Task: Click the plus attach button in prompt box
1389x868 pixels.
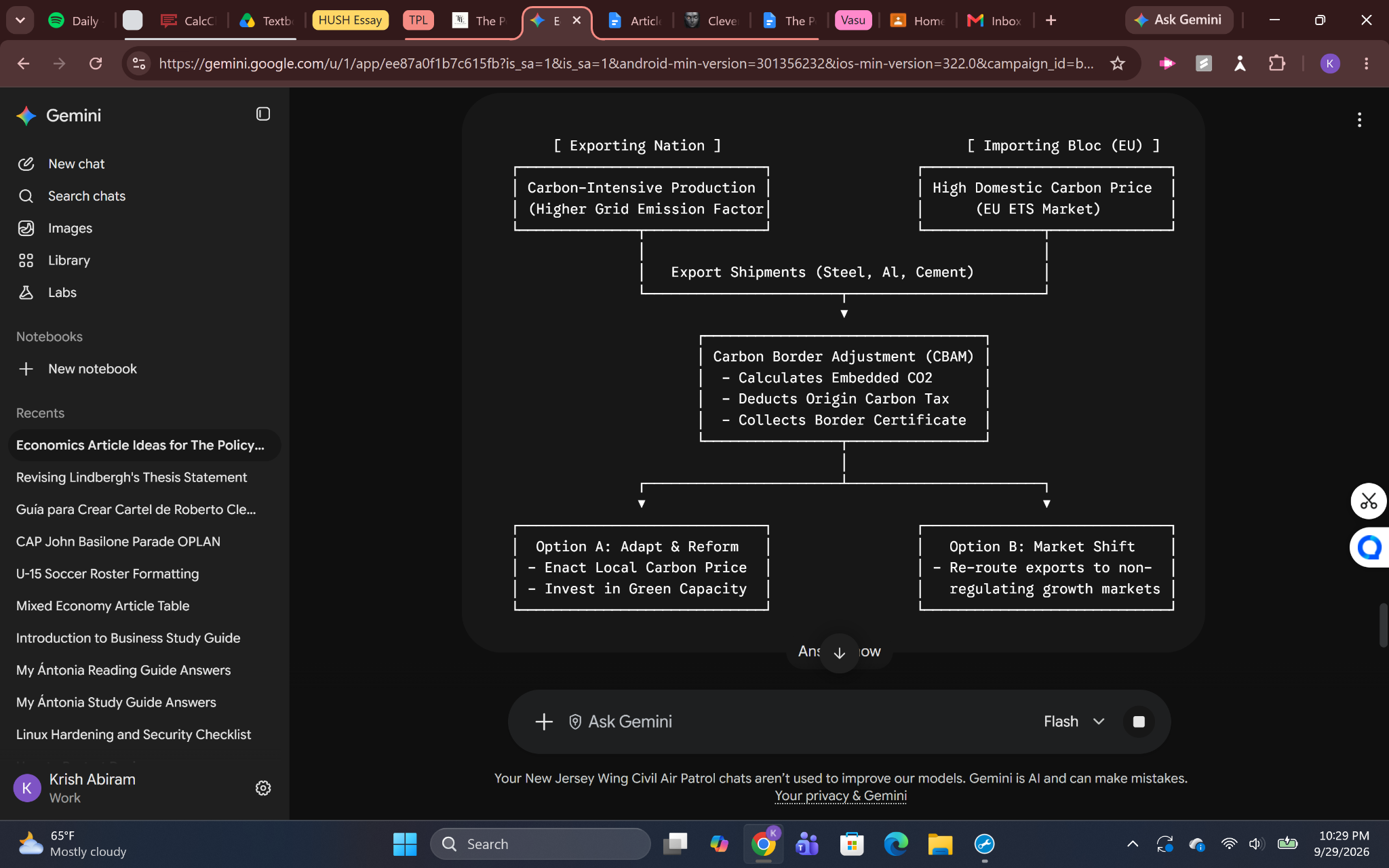Action: pyautogui.click(x=544, y=722)
